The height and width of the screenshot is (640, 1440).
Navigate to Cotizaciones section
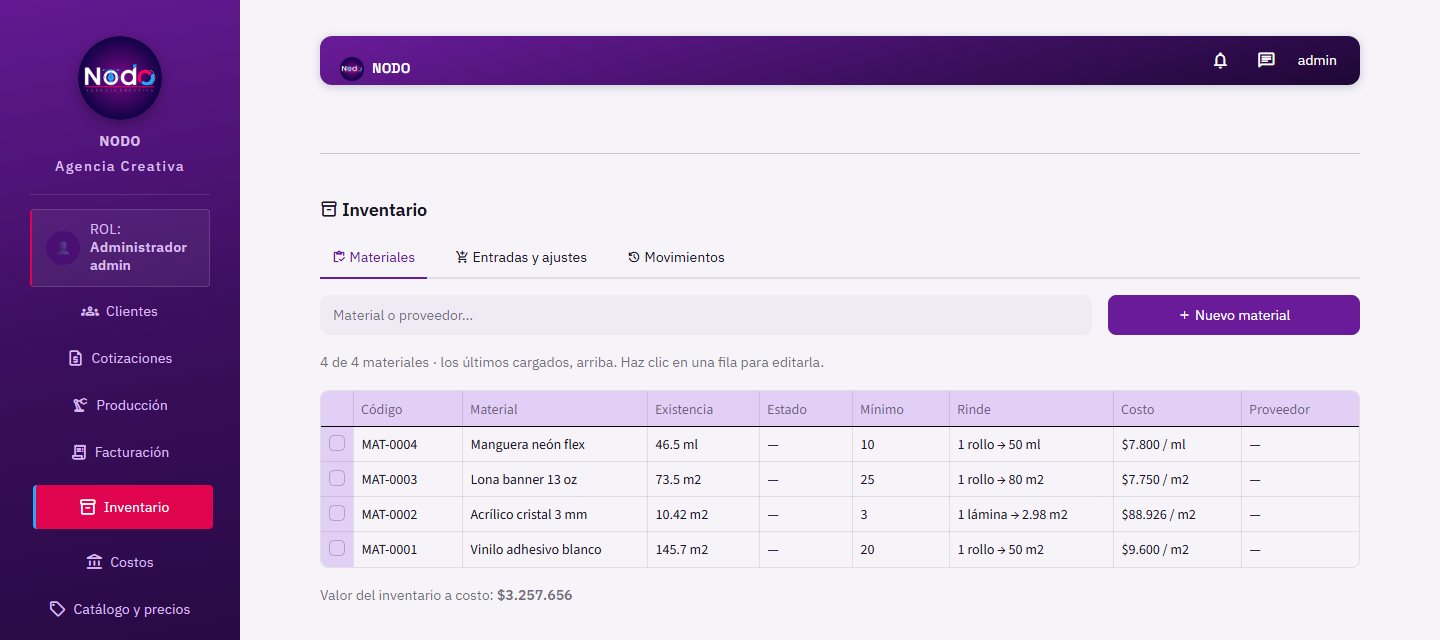[x=120, y=358]
